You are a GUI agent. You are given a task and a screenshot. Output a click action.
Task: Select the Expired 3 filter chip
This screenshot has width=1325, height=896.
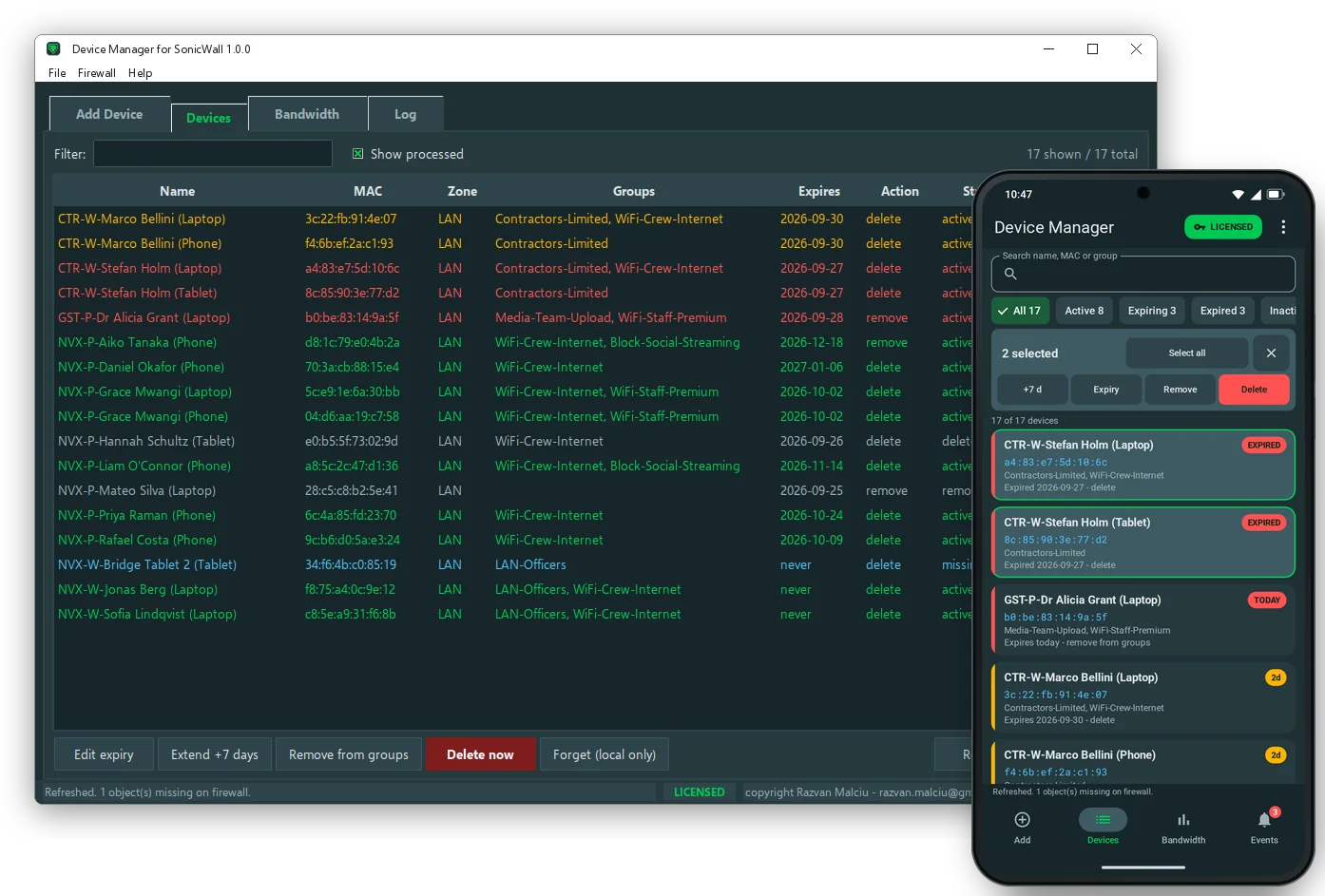pos(1222,311)
